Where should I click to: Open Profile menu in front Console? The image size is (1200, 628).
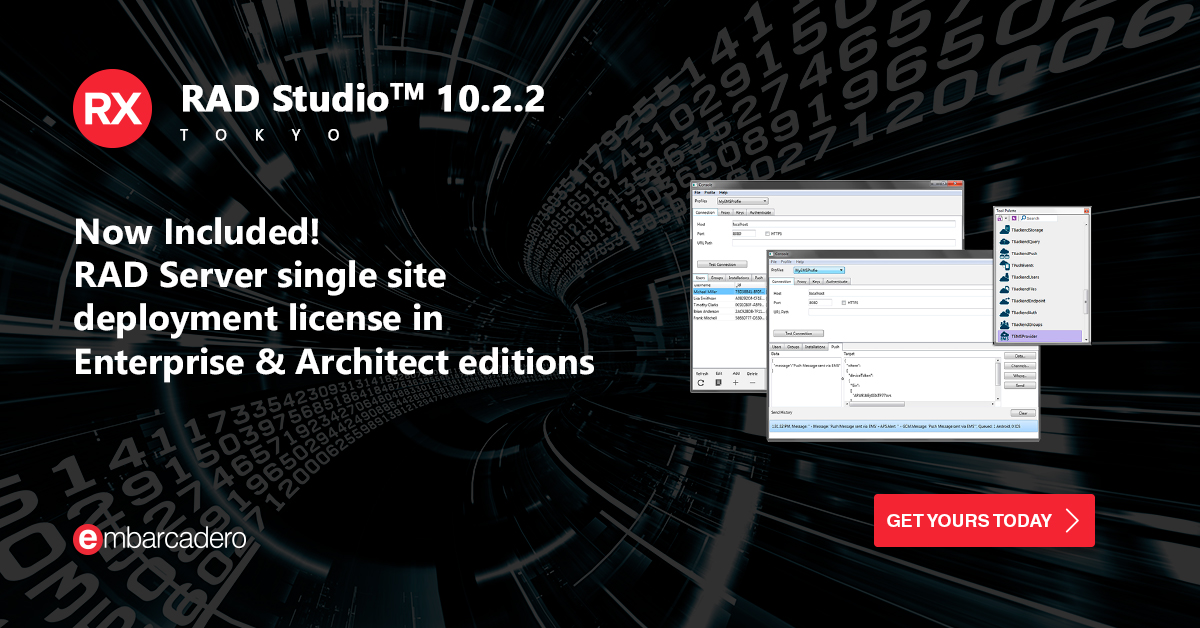point(786,262)
